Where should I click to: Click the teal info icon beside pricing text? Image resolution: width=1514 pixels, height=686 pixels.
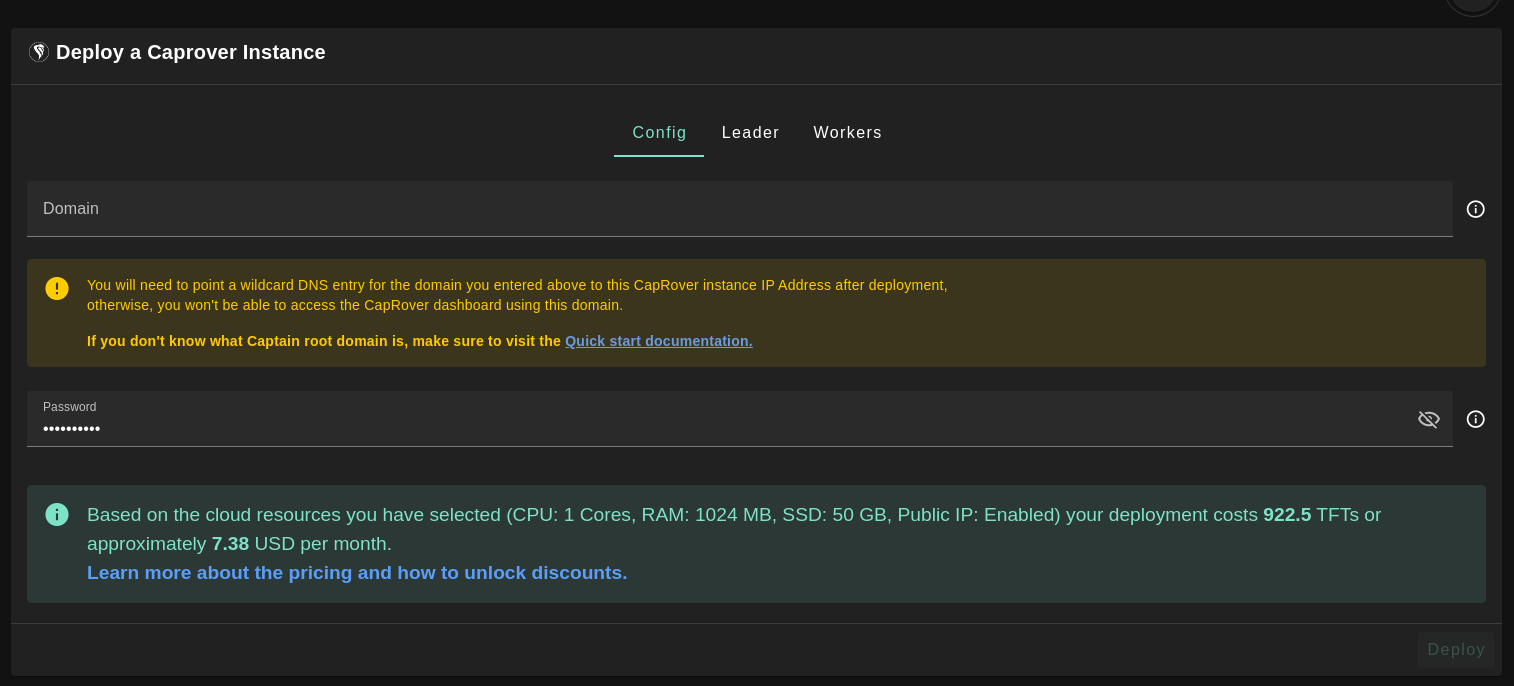[x=57, y=514]
